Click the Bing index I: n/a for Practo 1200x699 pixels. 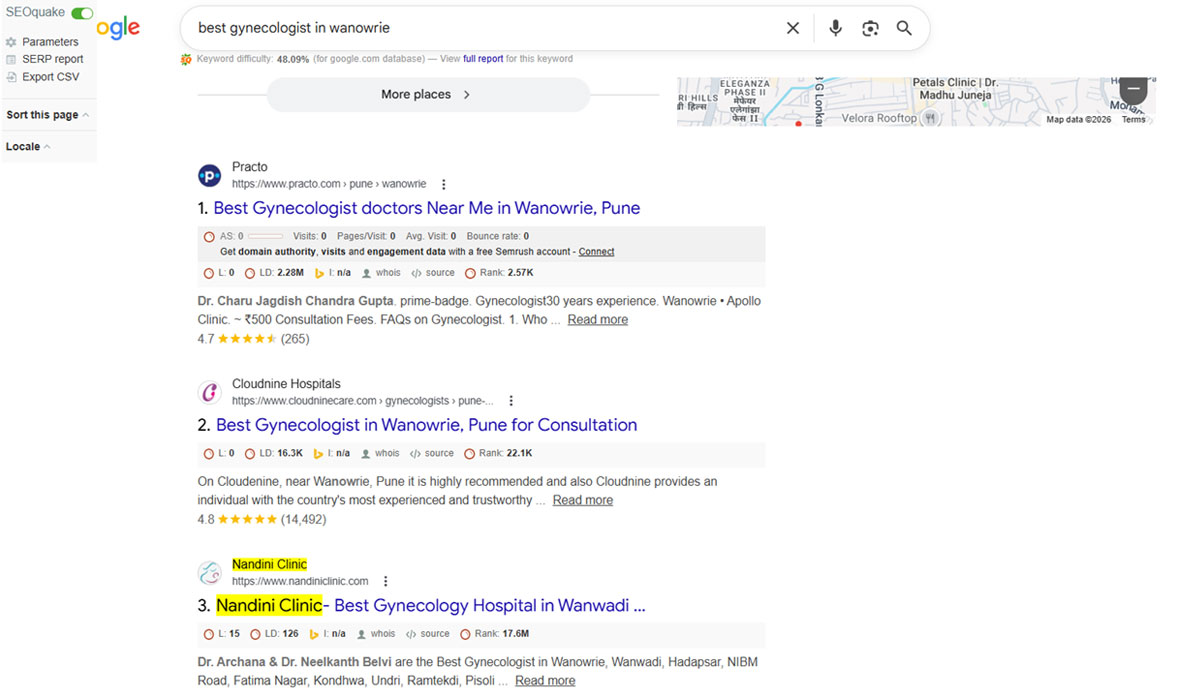click(x=332, y=273)
